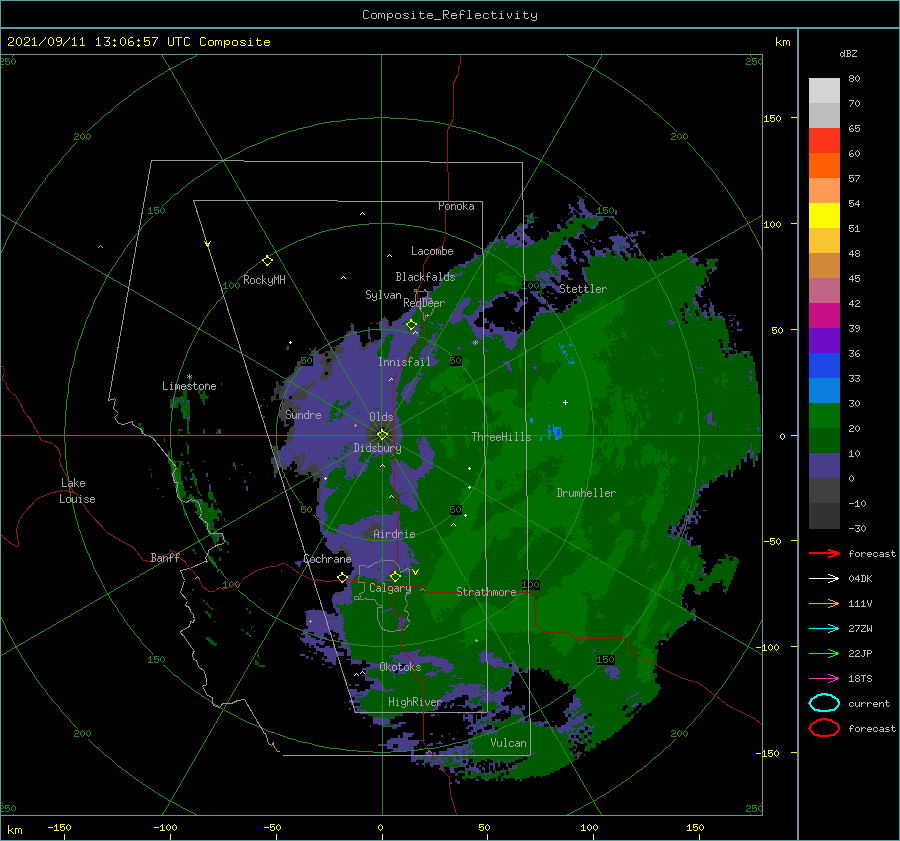This screenshot has height=841, width=900.
Task: Click the cyan current ellipse icon
Action: [x=824, y=703]
